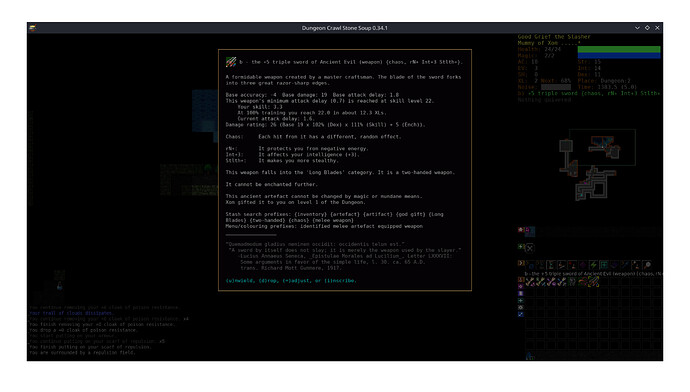Click 'You drop a +0 cloak' log message
690x392 pixels.
point(84,330)
